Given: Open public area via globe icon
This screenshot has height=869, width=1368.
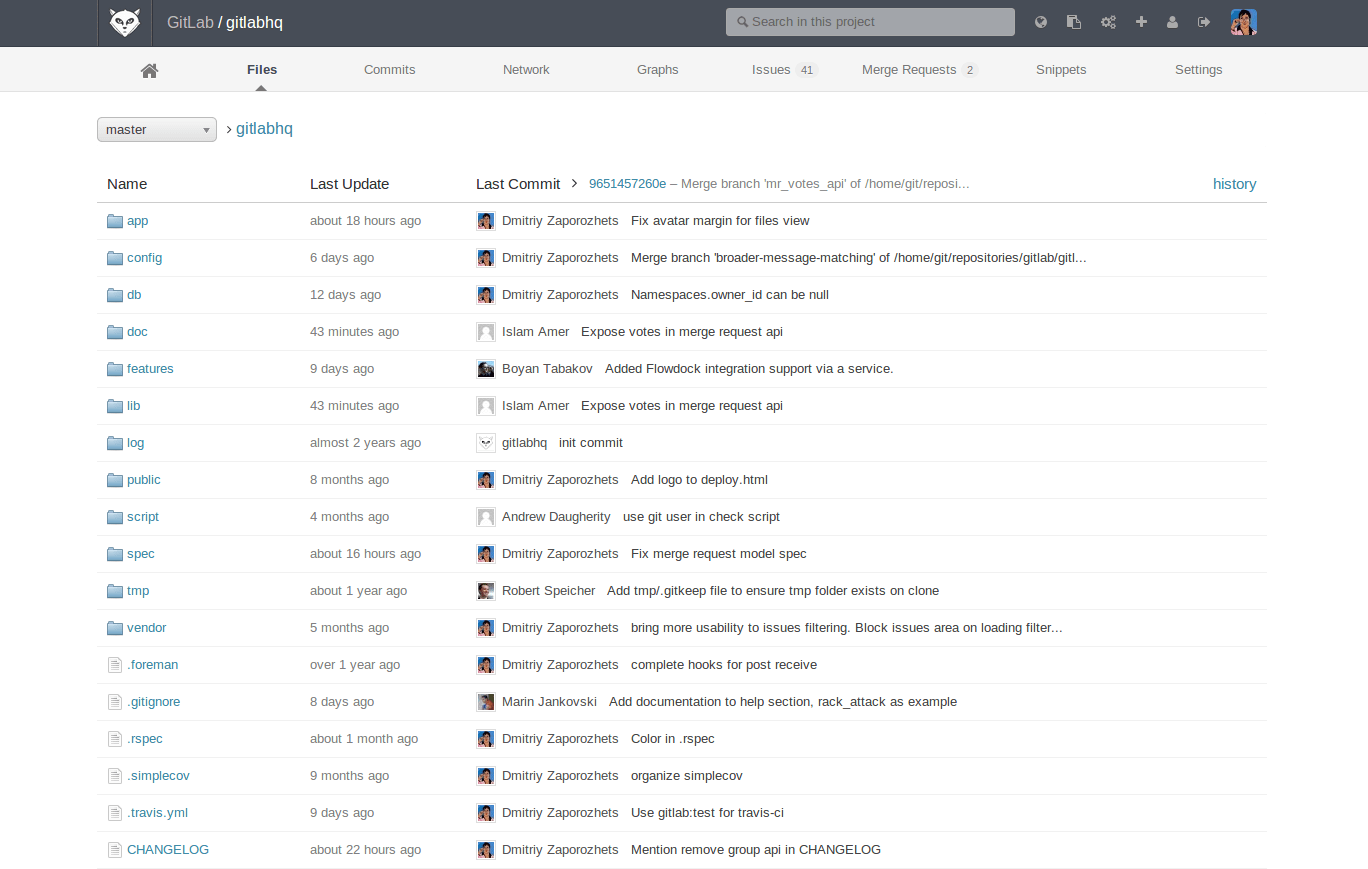Looking at the screenshot, I should coord(1041,22).
